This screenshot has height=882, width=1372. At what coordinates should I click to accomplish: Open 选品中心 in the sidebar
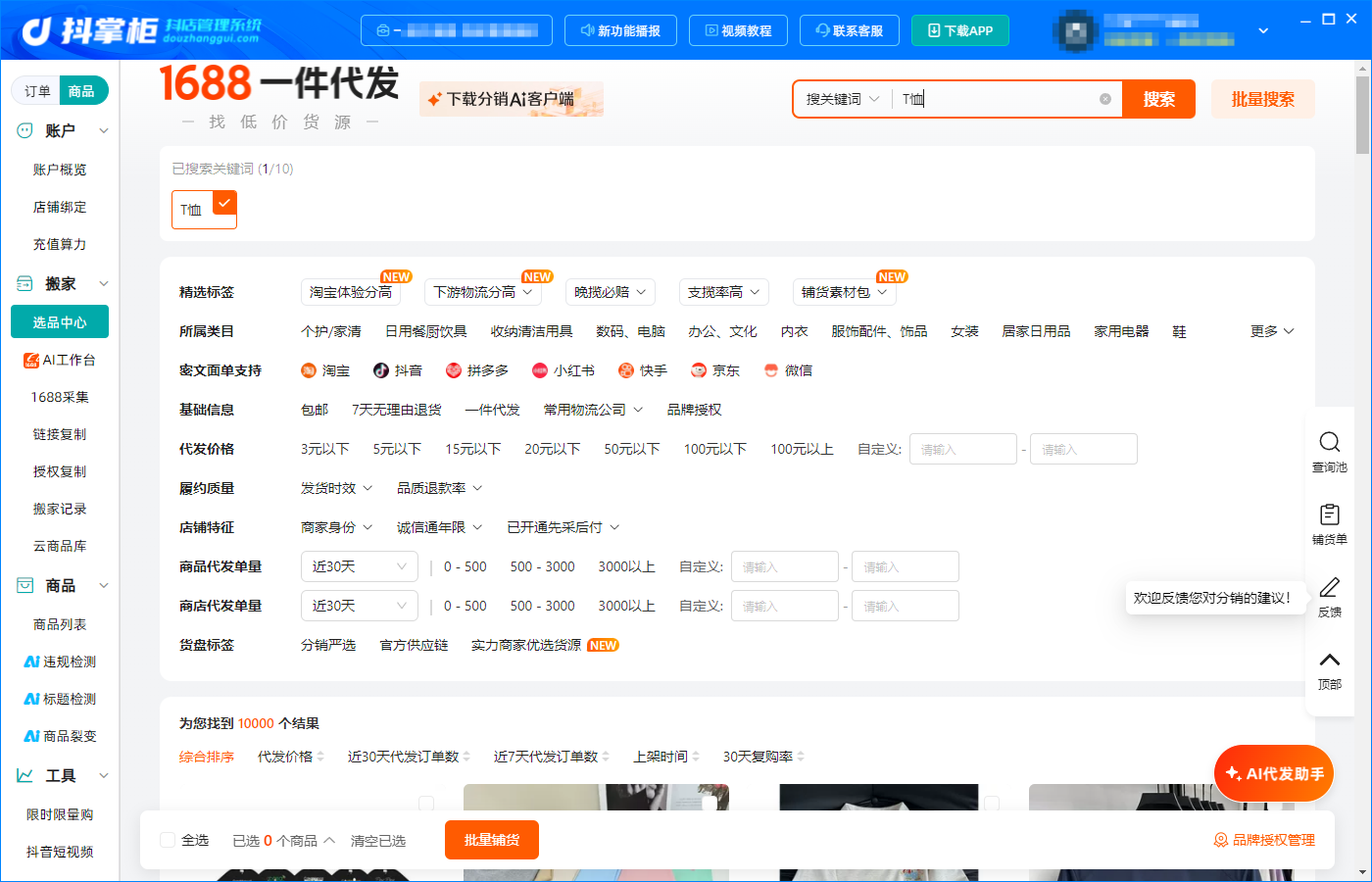60,321
